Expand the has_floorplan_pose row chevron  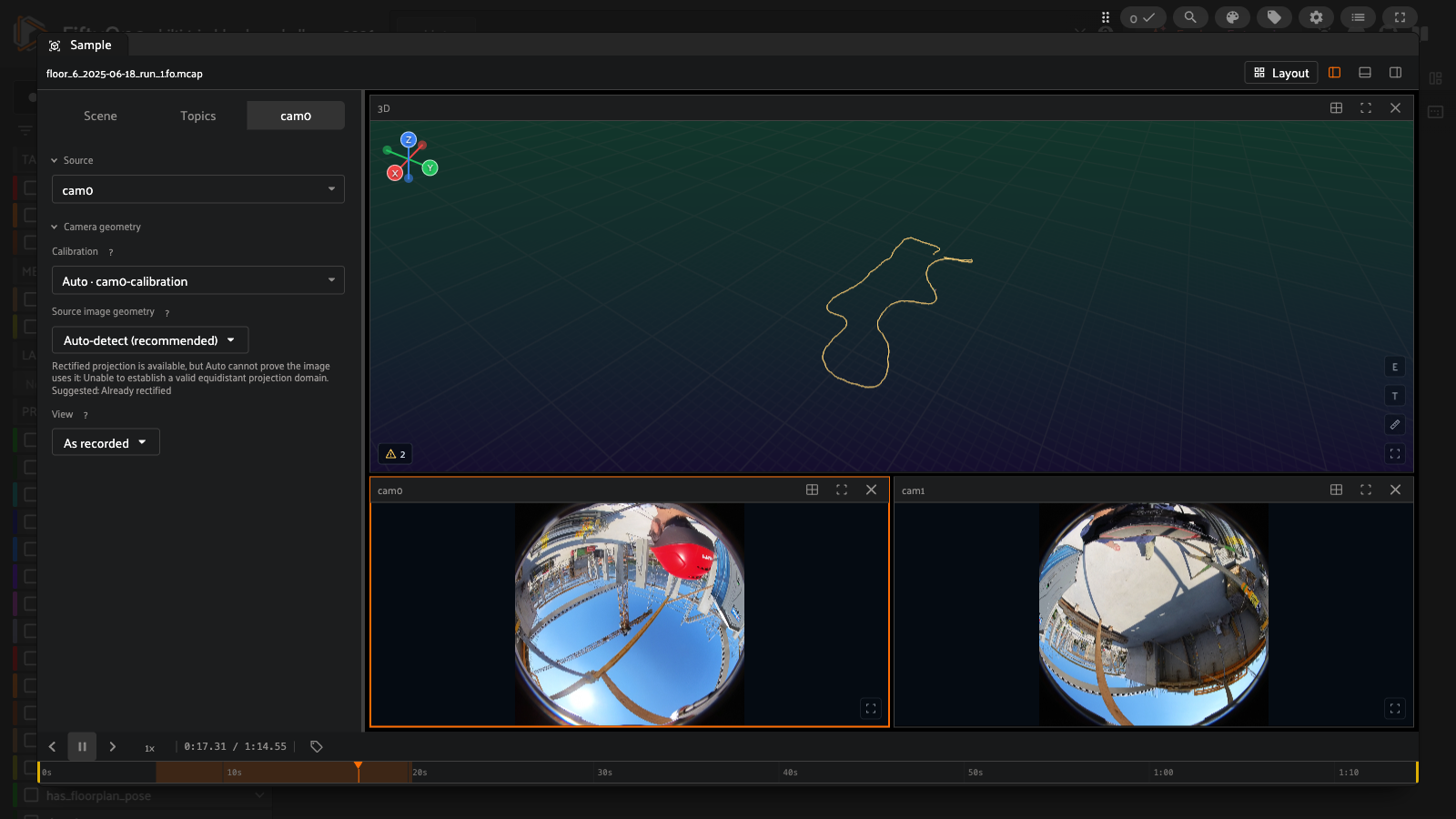coord(259,795)
